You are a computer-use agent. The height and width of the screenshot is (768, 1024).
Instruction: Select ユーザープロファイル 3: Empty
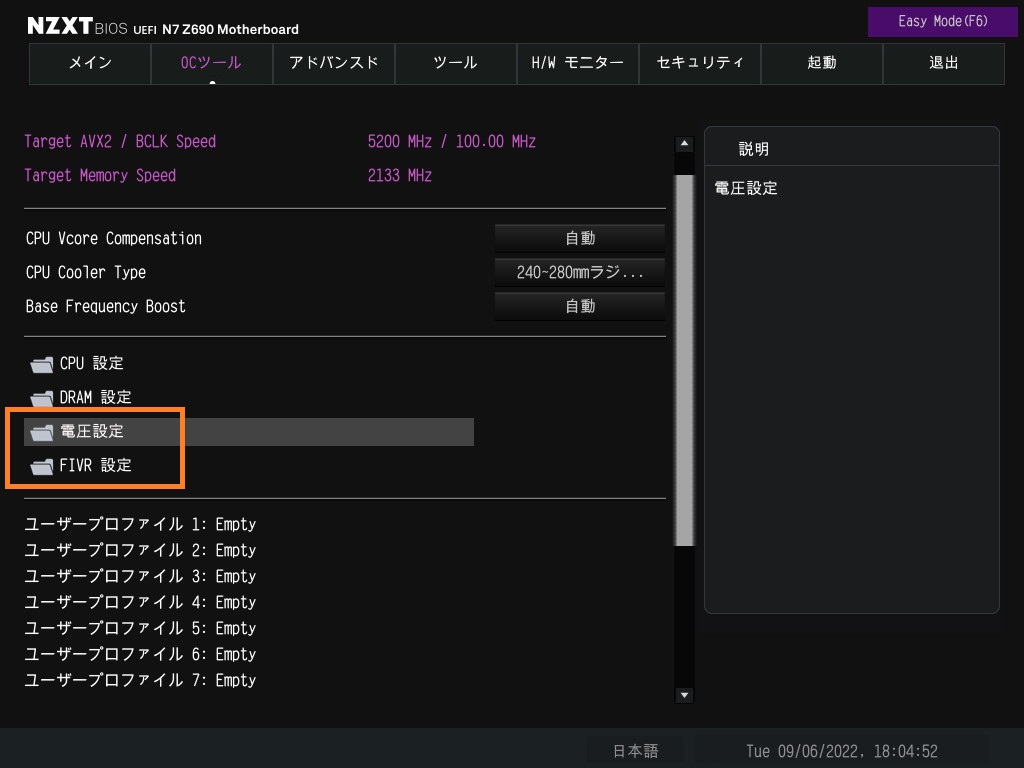tap(140, 577)
